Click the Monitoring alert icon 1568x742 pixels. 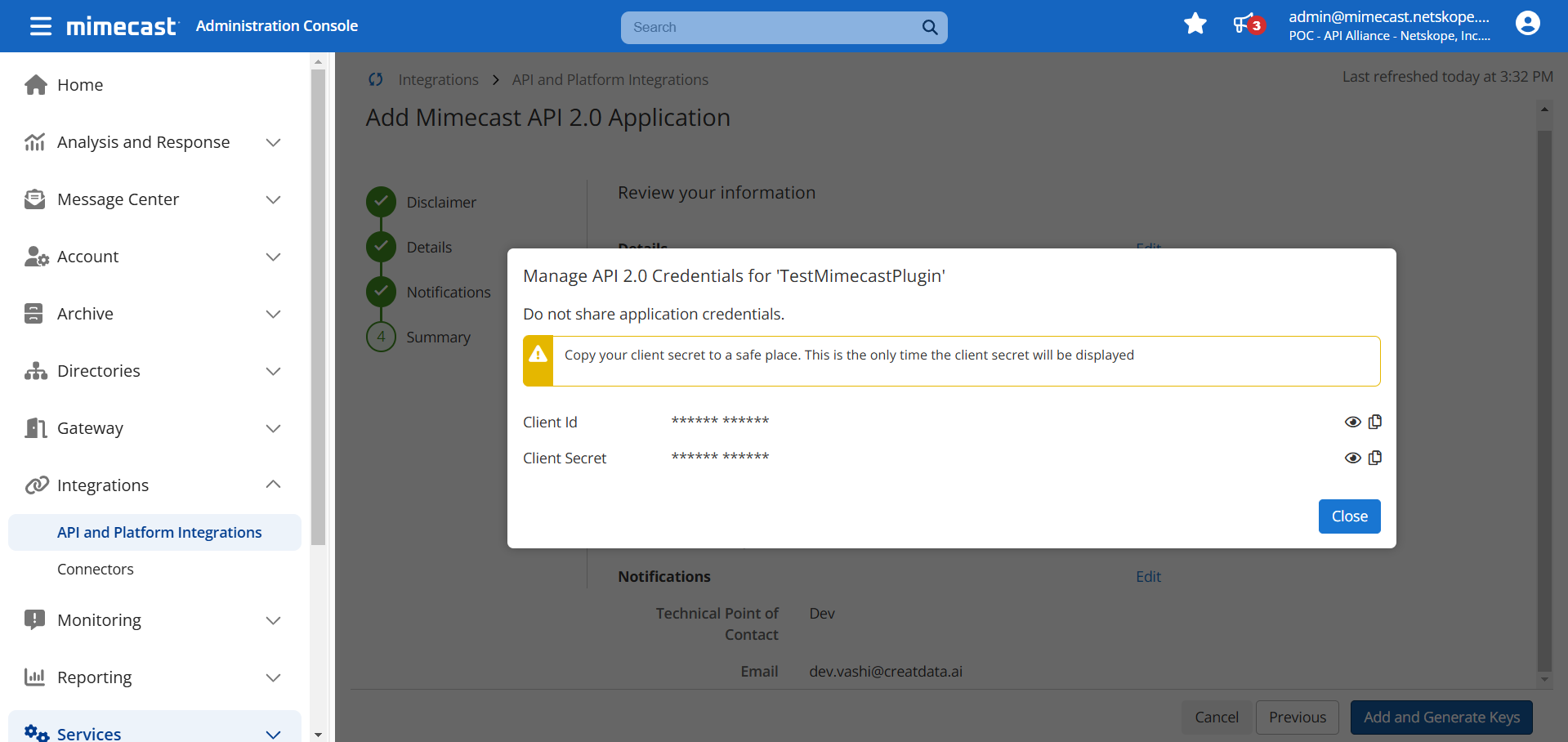click(x=34, y=619)
